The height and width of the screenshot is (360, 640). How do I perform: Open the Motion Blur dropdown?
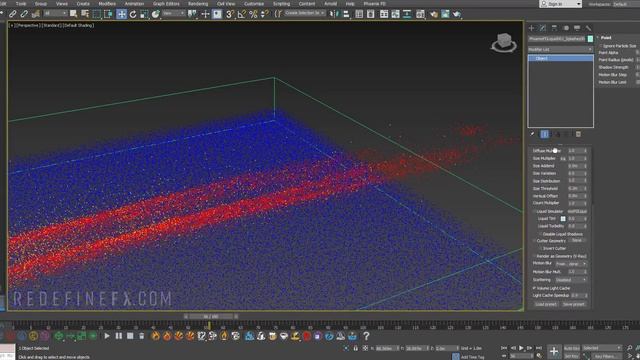(571, 264)
